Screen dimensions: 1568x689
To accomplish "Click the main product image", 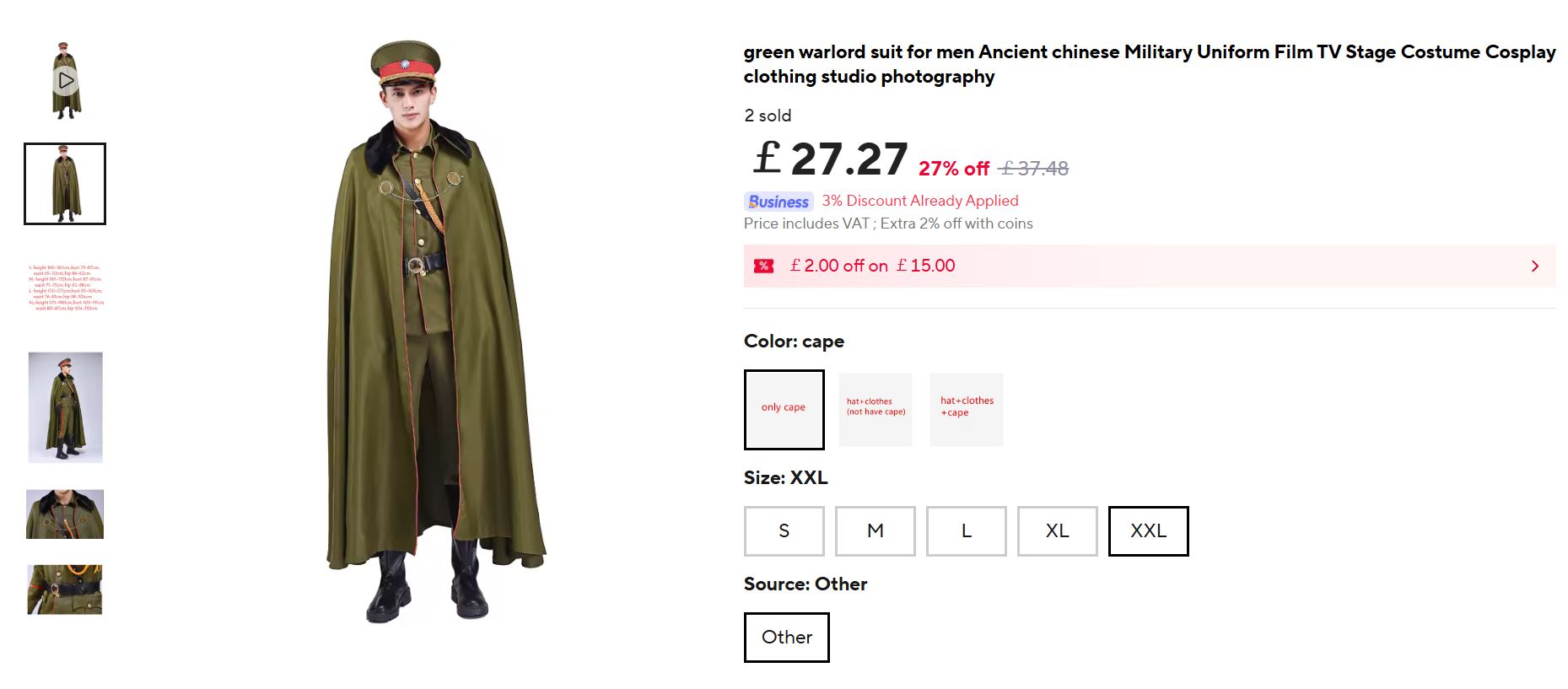I will 434,337.
